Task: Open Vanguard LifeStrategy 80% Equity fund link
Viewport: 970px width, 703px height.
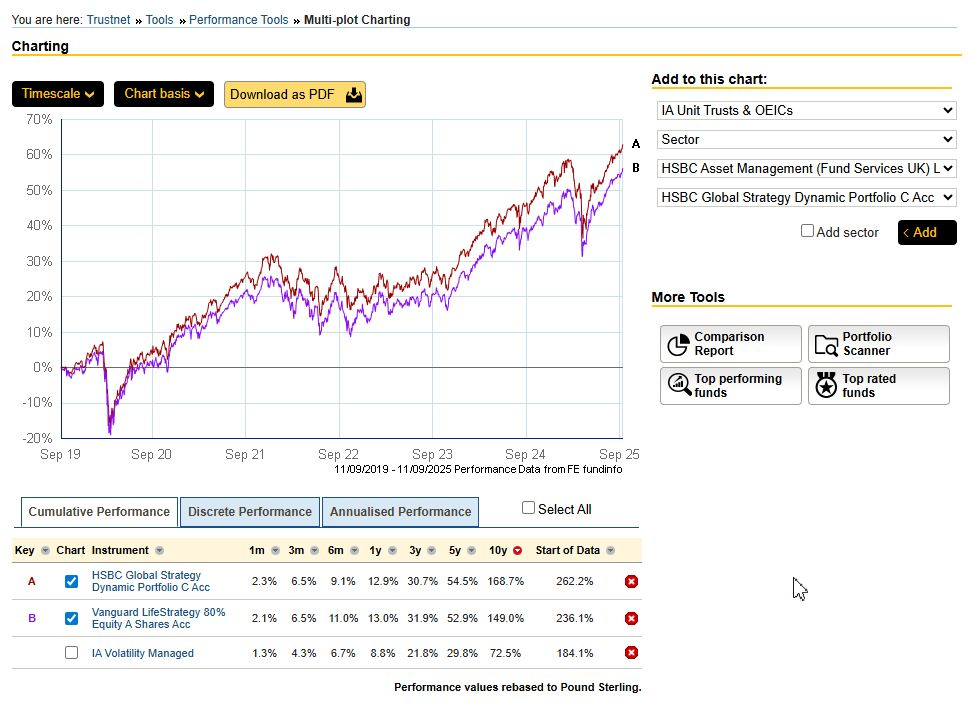Action: click(x=158, y=618)
